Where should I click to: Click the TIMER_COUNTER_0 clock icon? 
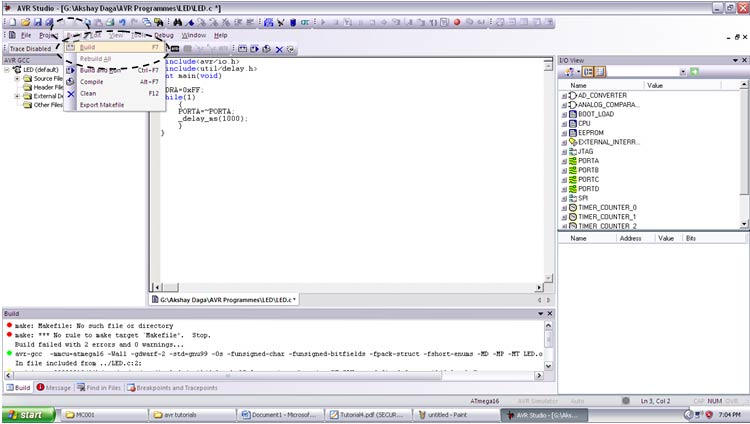[x=573, y=207]
